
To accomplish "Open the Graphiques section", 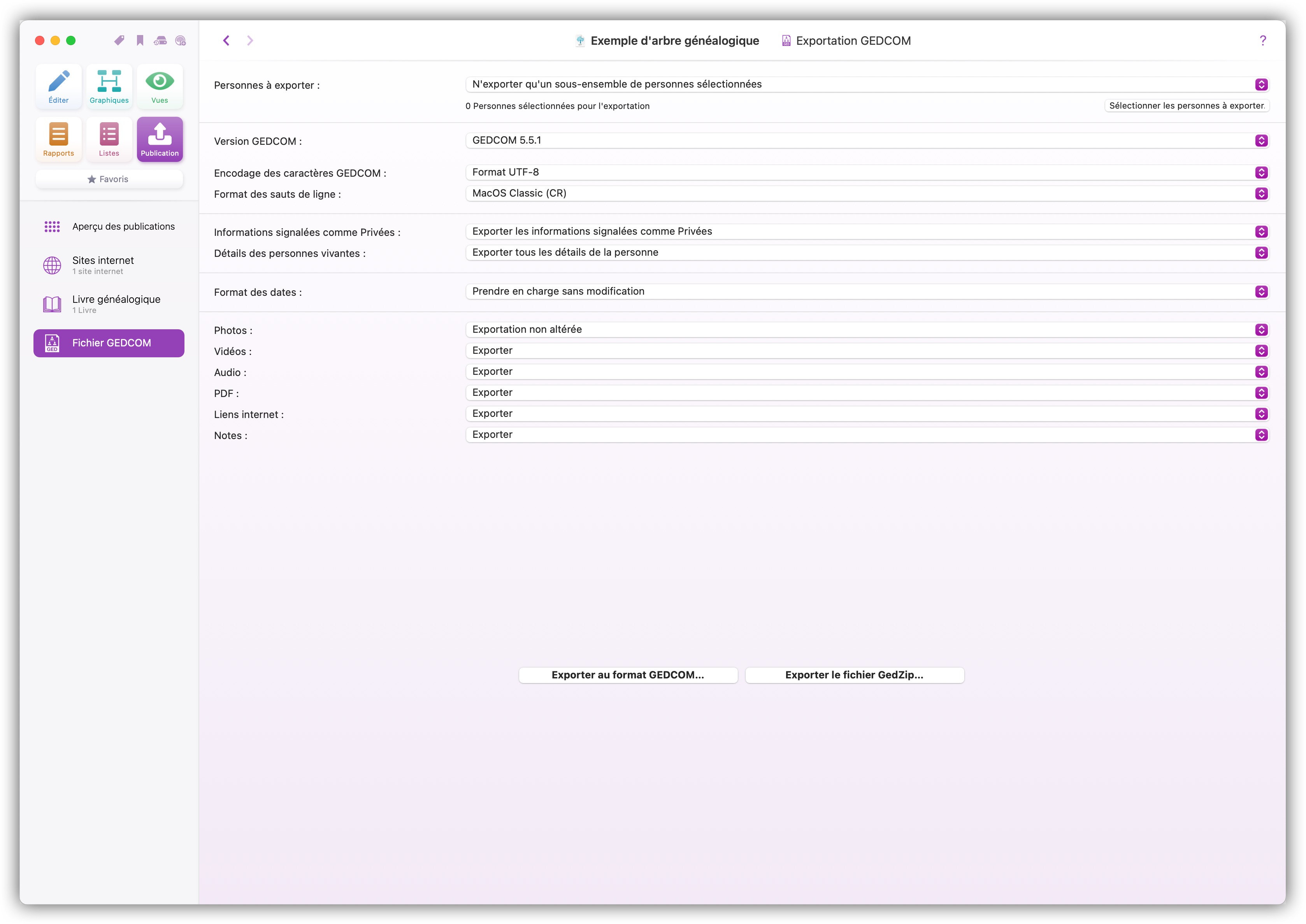I will pos(109,86).
